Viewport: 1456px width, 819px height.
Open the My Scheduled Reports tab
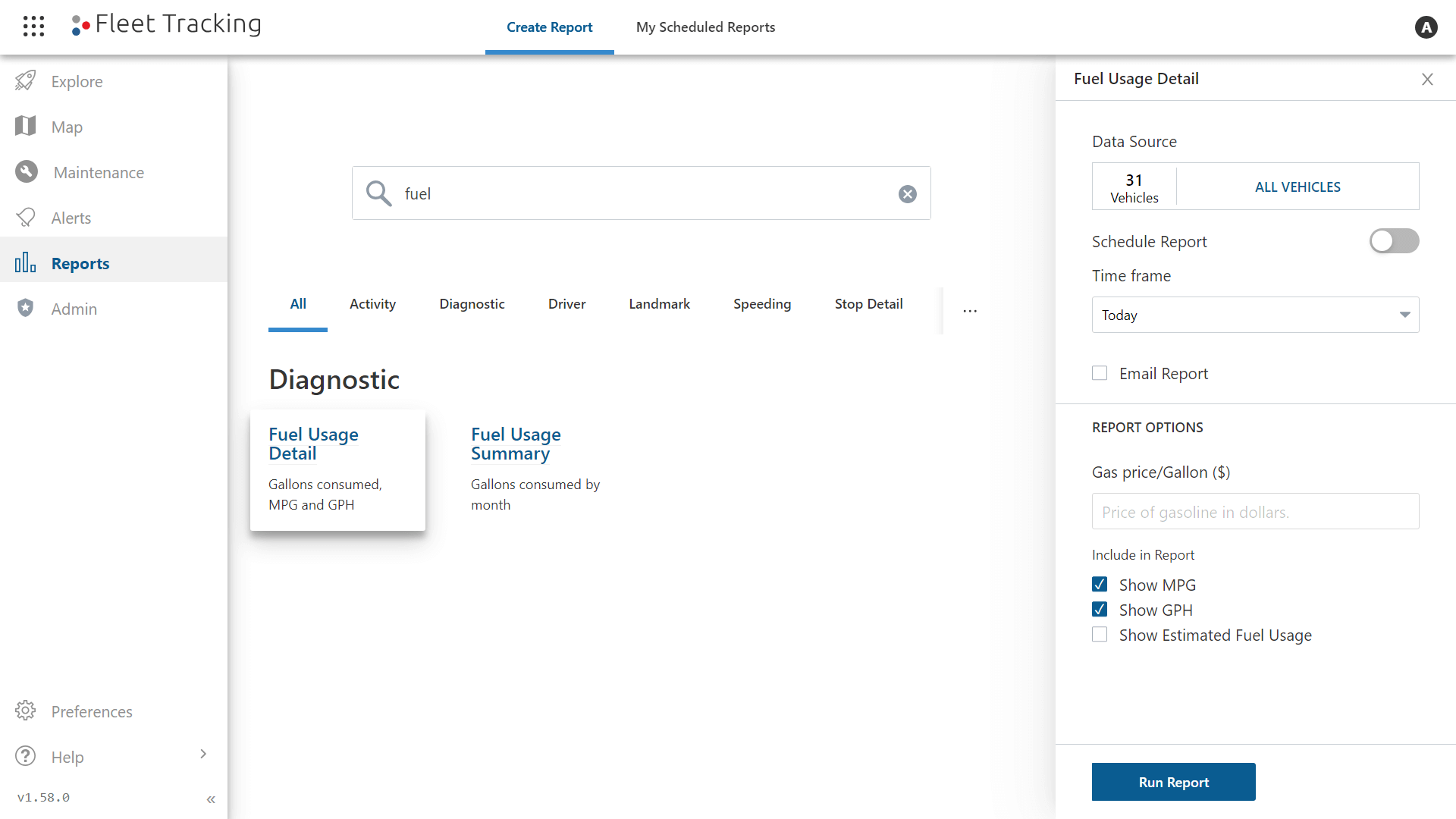click(705, 27)
